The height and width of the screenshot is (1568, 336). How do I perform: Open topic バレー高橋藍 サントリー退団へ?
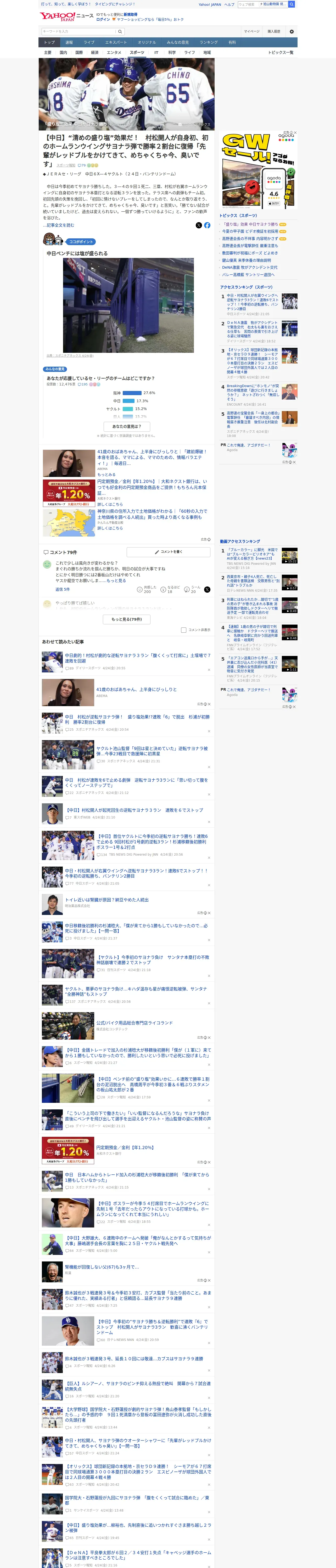click(248, 274)
